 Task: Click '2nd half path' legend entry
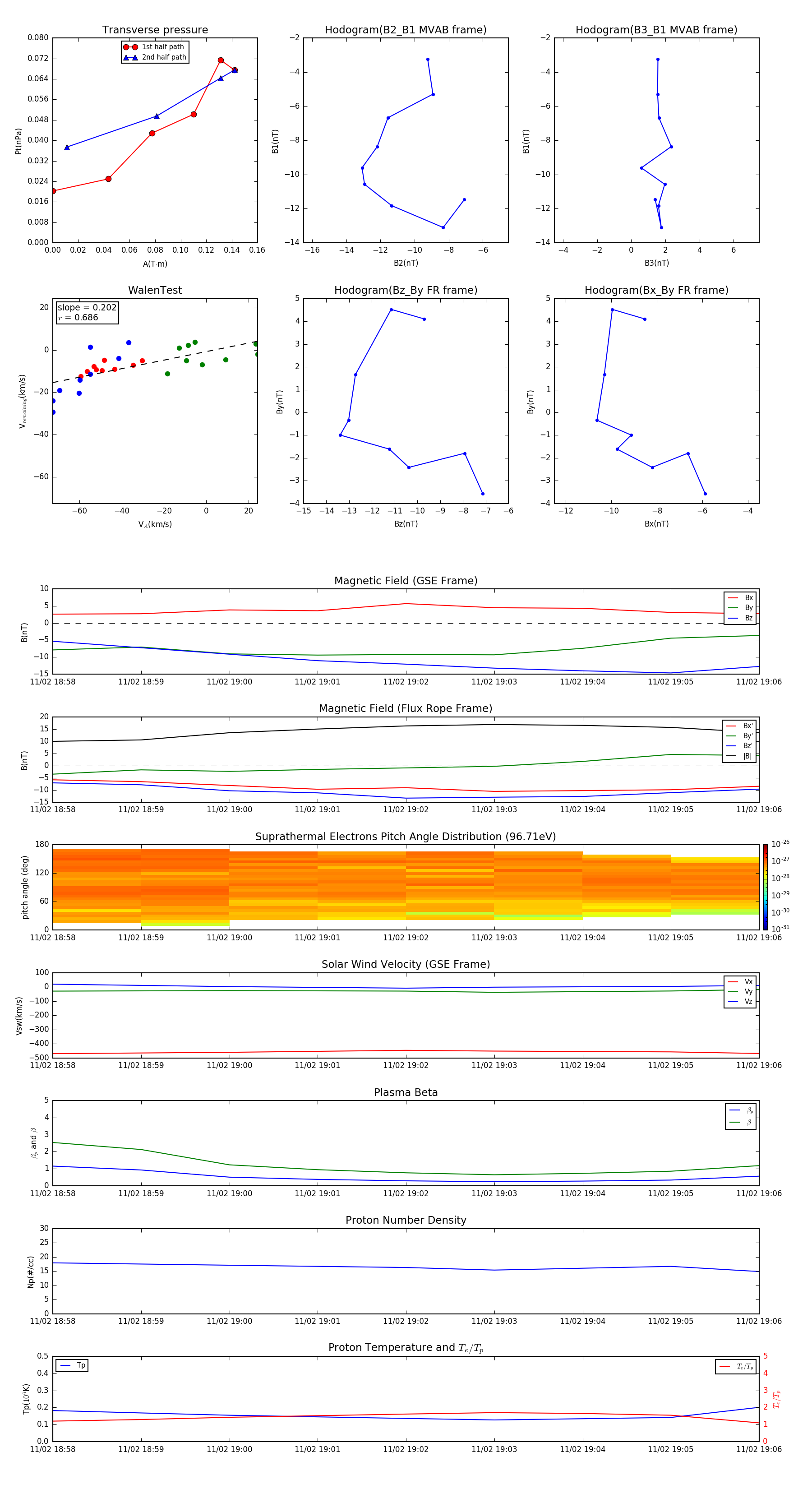click(x=154, y=57)
